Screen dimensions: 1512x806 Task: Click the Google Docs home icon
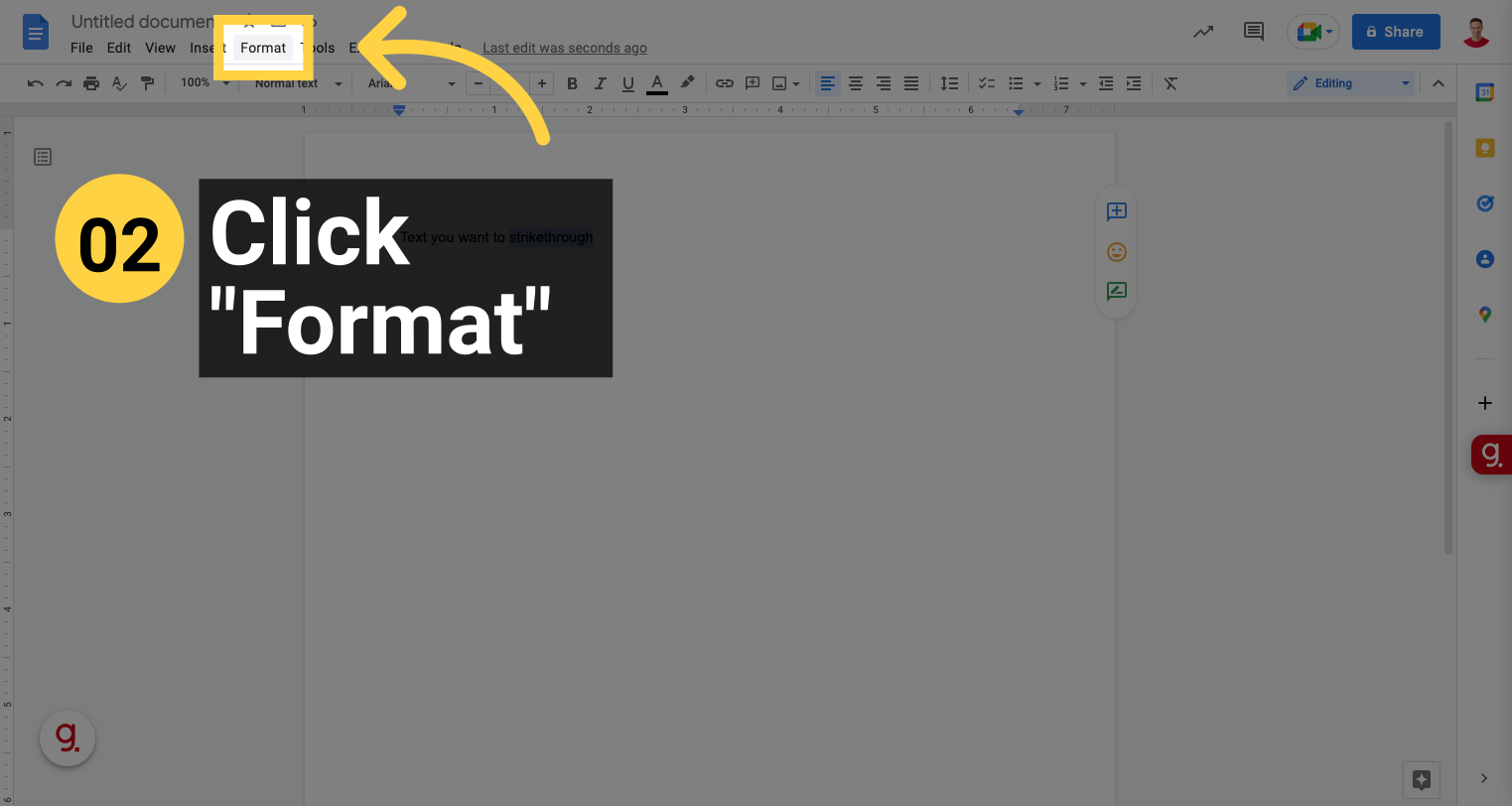point(36,33)
